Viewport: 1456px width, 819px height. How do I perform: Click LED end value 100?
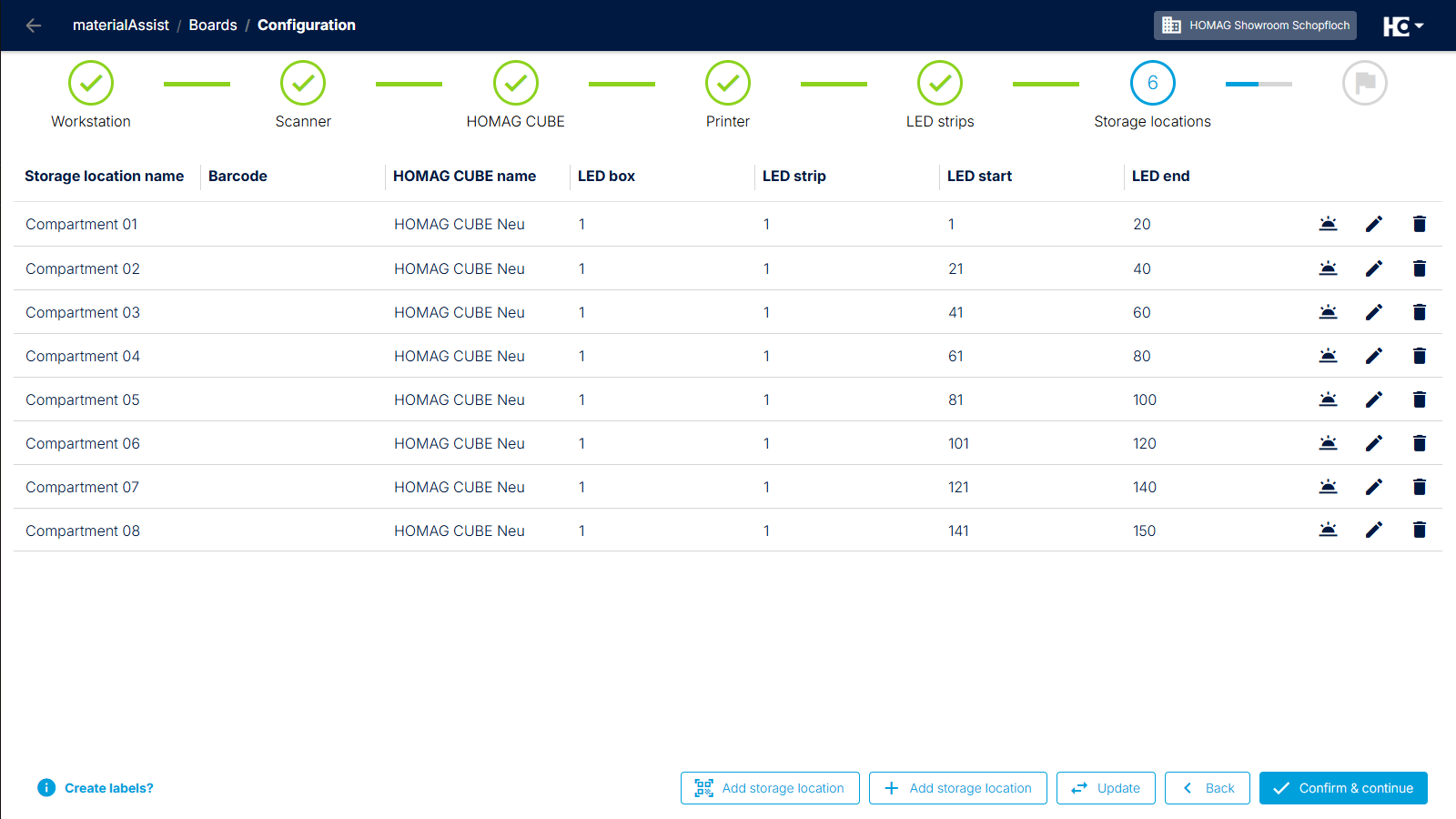(1145, 399)
